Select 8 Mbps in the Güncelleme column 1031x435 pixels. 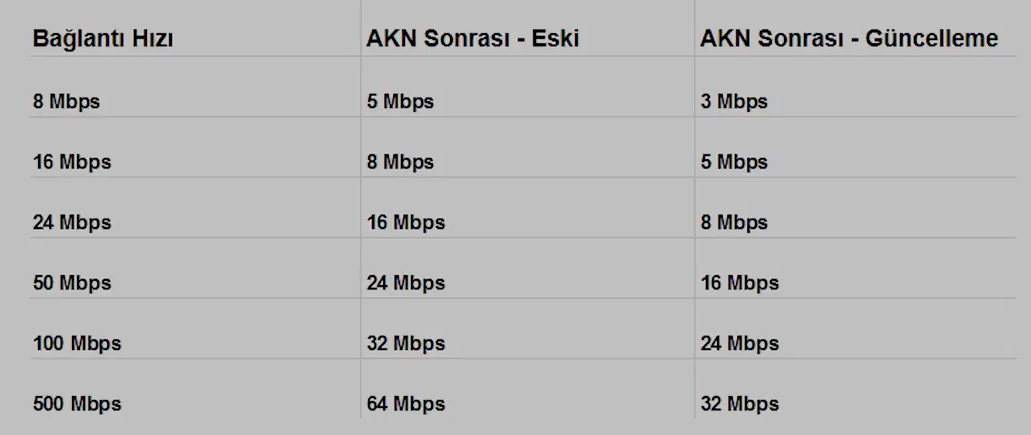734,223
